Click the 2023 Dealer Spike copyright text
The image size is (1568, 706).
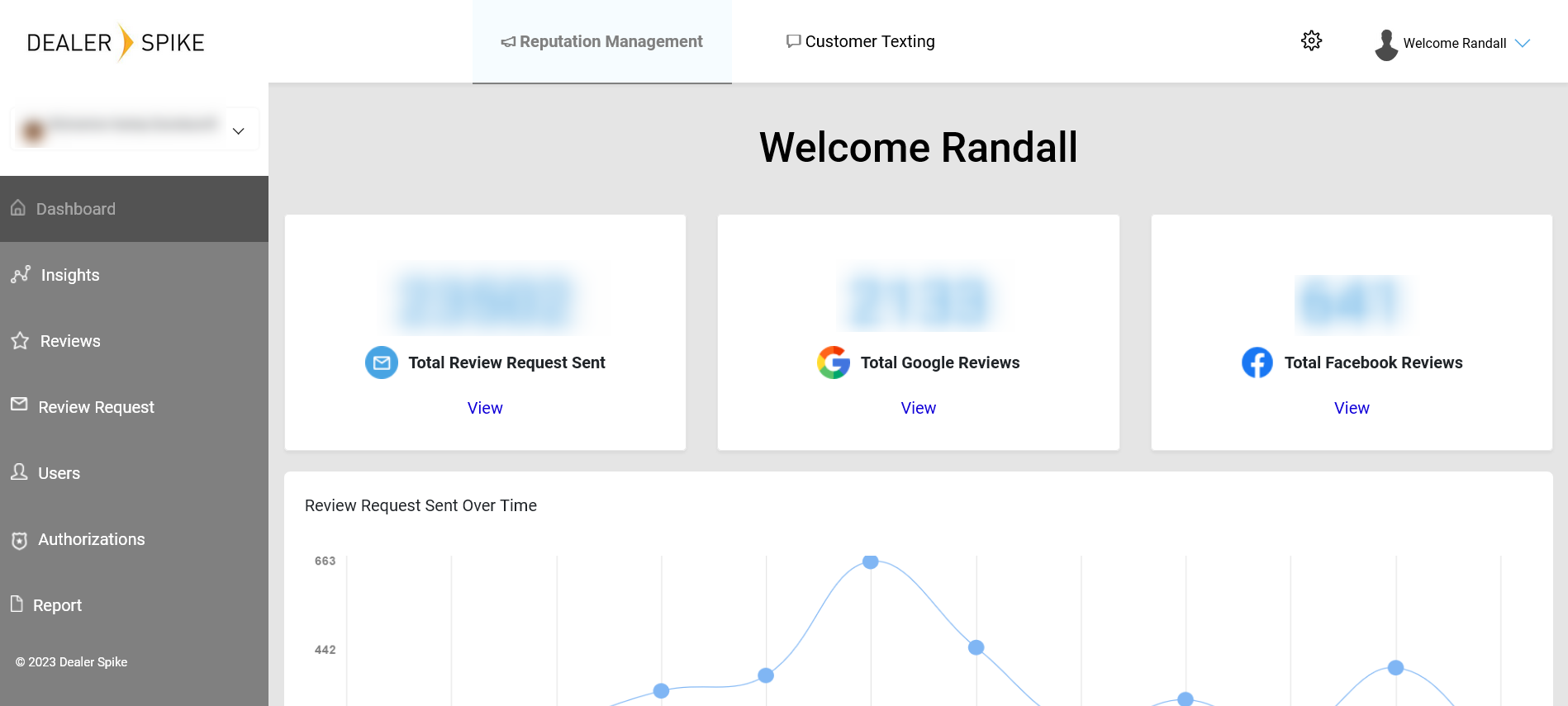(x=71, y=662)
